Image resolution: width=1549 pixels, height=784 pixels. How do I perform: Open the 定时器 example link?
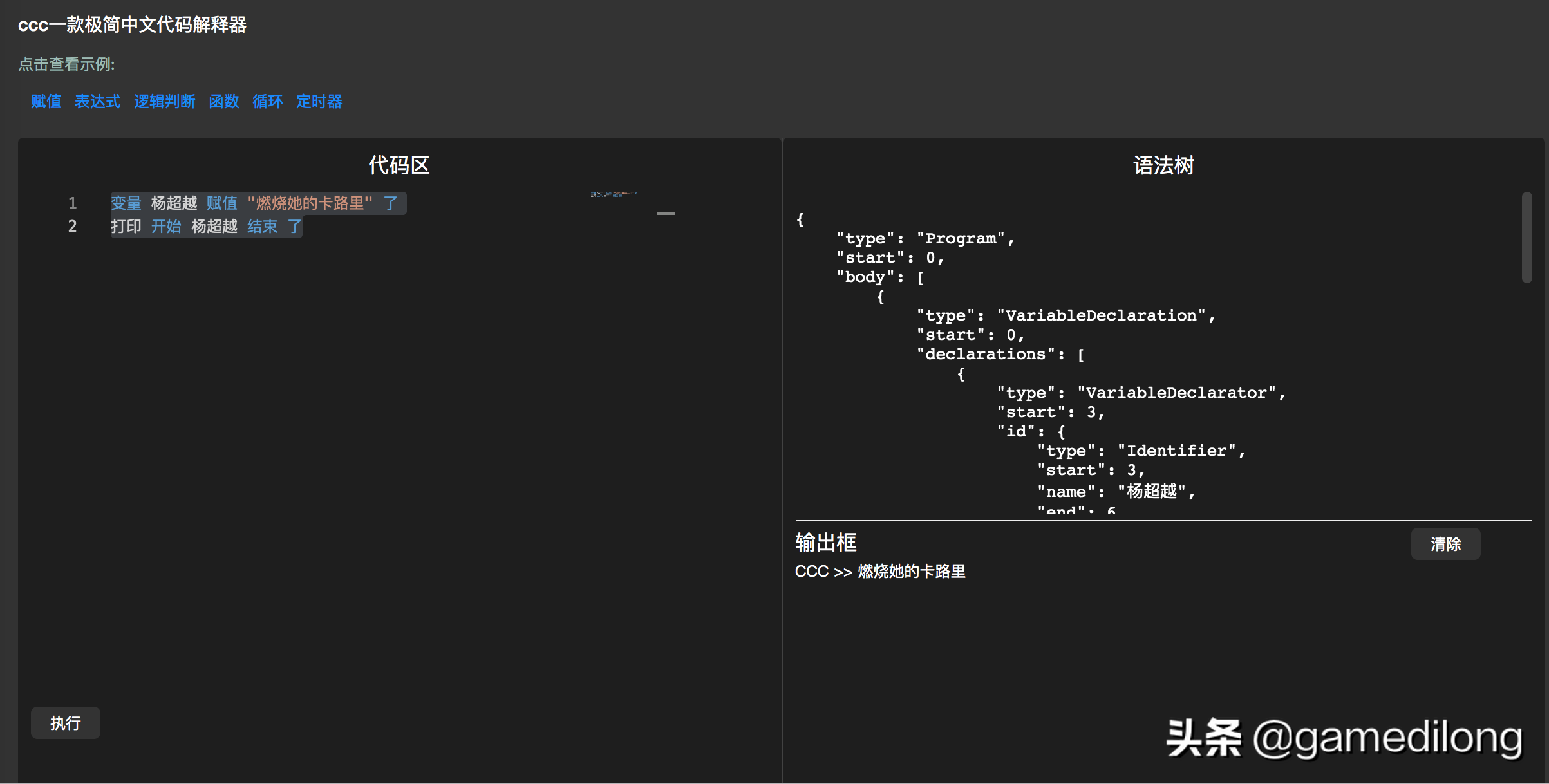tap(319, 102)
